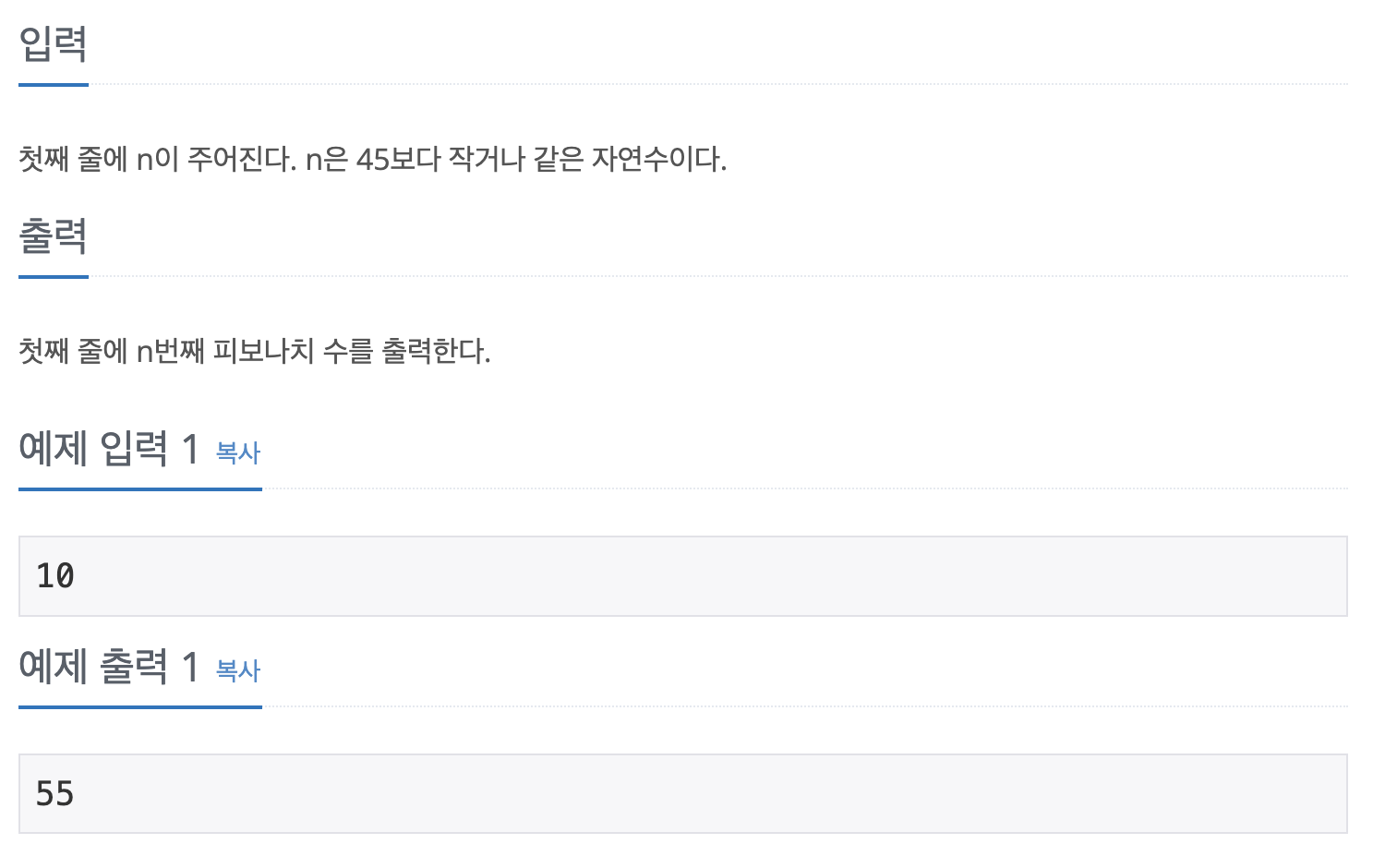Viewport: 1385px width, 868px height.
Task: Click the number 55 in sample output
Action: pos(55,794)
